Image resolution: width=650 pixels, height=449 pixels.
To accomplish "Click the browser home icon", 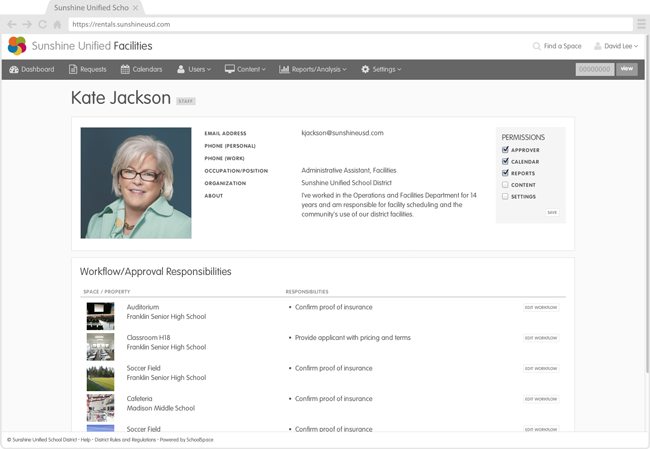I will [x=57, y=24].
